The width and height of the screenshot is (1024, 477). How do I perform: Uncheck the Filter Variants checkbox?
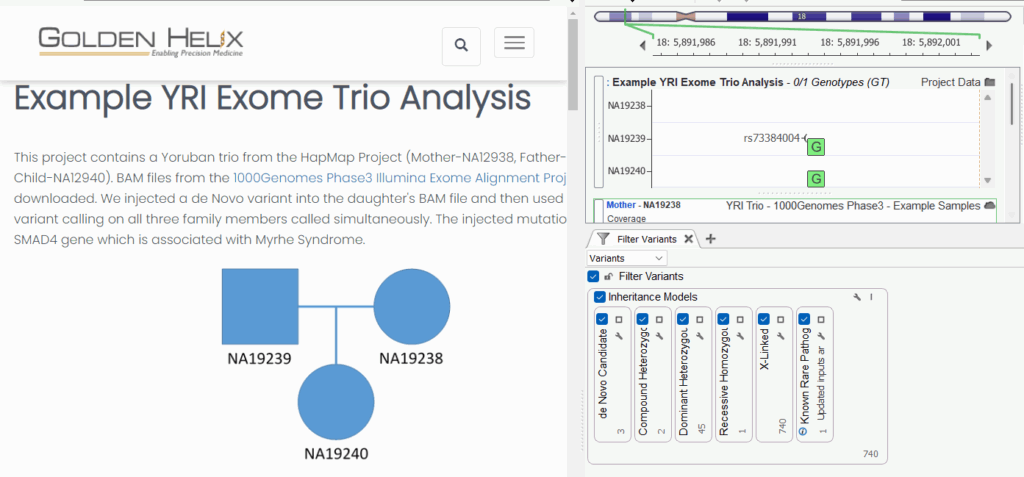pos(594,277)
